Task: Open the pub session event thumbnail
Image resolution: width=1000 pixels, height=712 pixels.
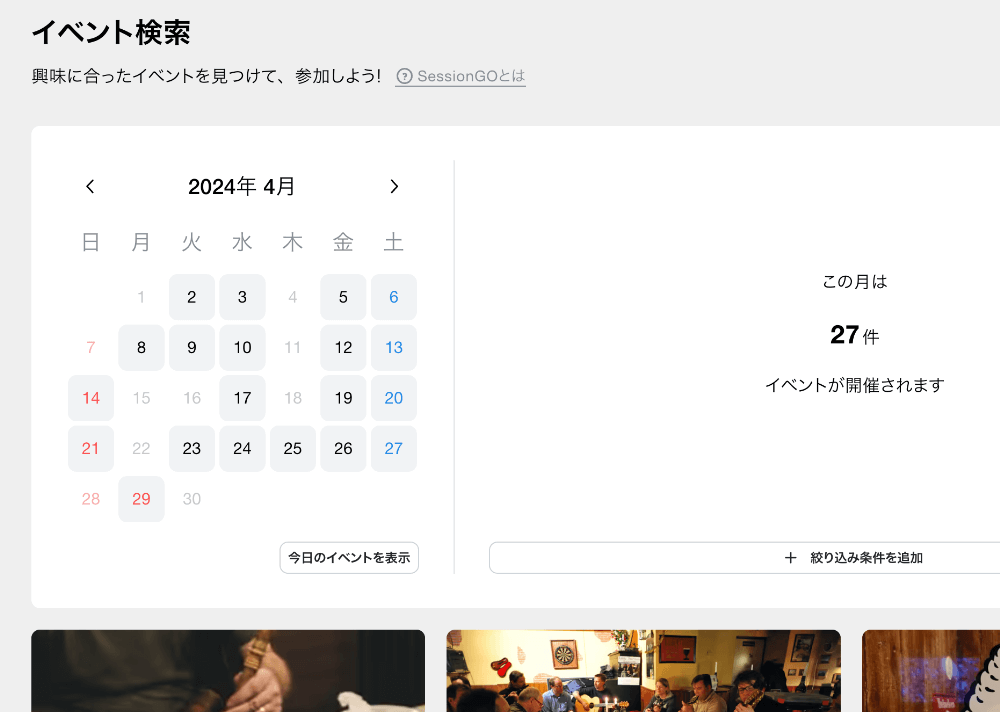Action: pos(643,670)
